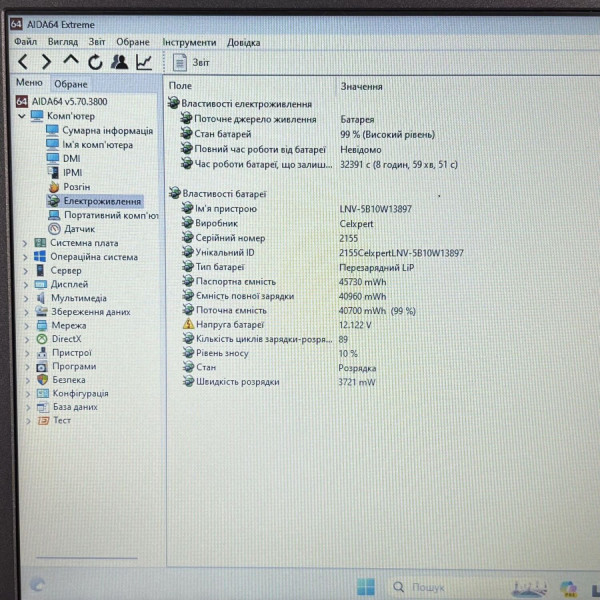The height and width of the screenshot is (600, 600).
Task: Select the Мультимедіа speaker icon
Action: [x=41, y=298]
